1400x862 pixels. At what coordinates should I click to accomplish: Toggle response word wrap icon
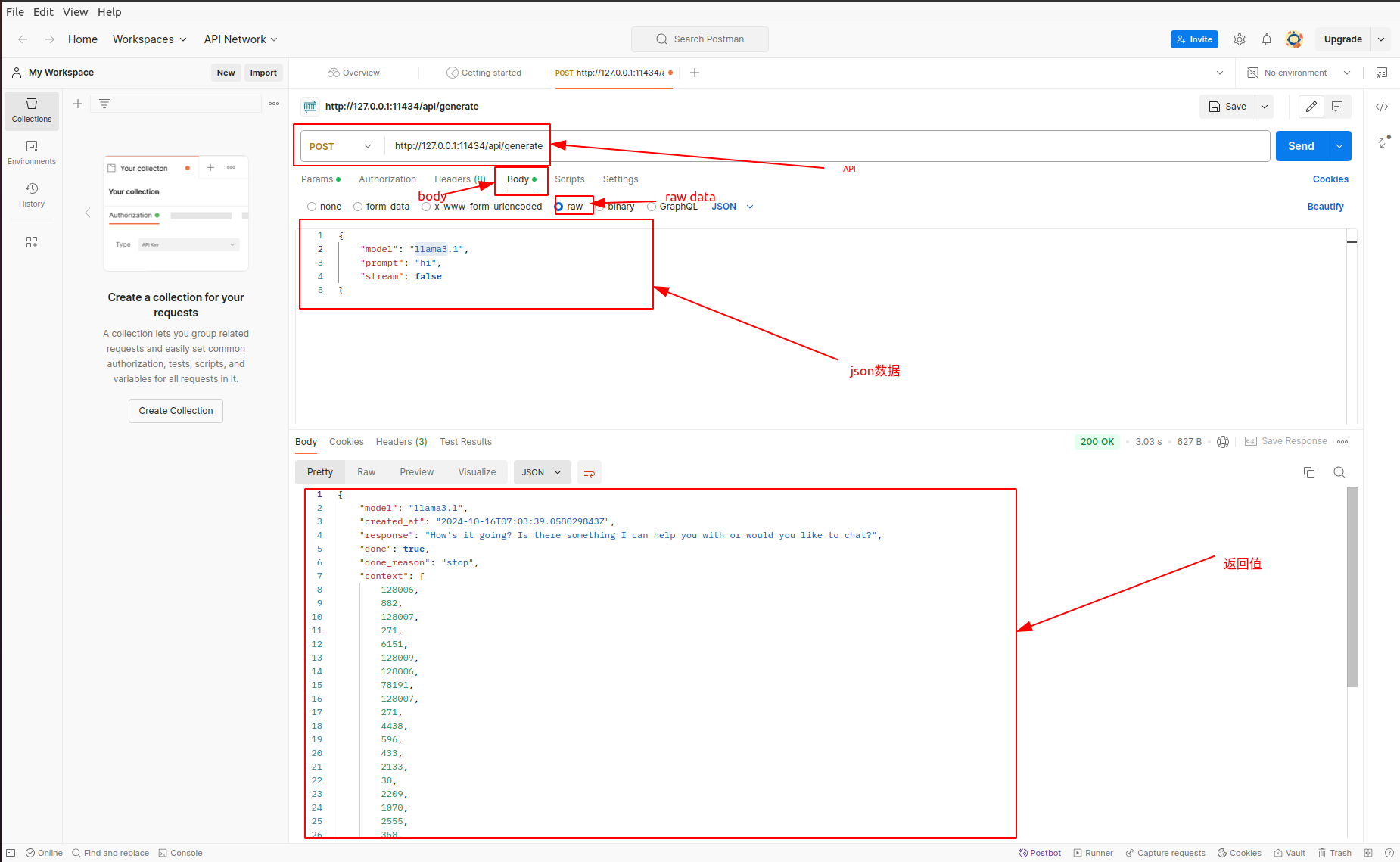[x=590, y=472]
